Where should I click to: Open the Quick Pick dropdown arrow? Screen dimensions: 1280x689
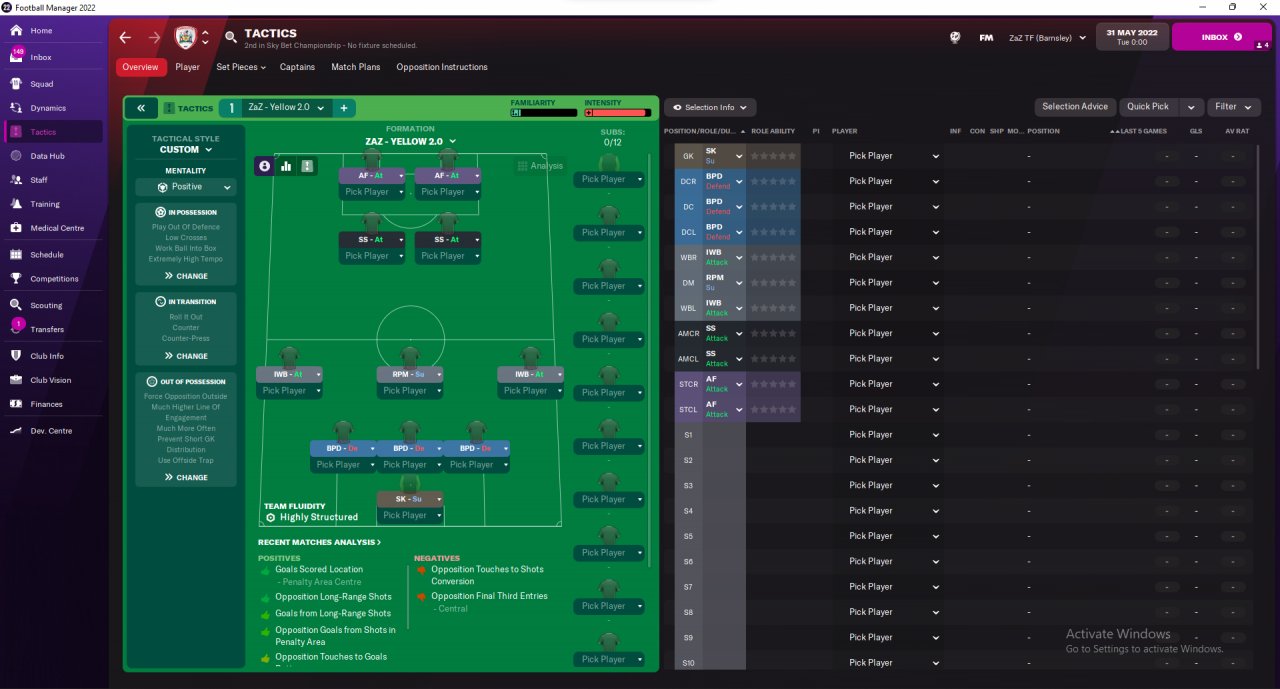tap(1190, 107)
